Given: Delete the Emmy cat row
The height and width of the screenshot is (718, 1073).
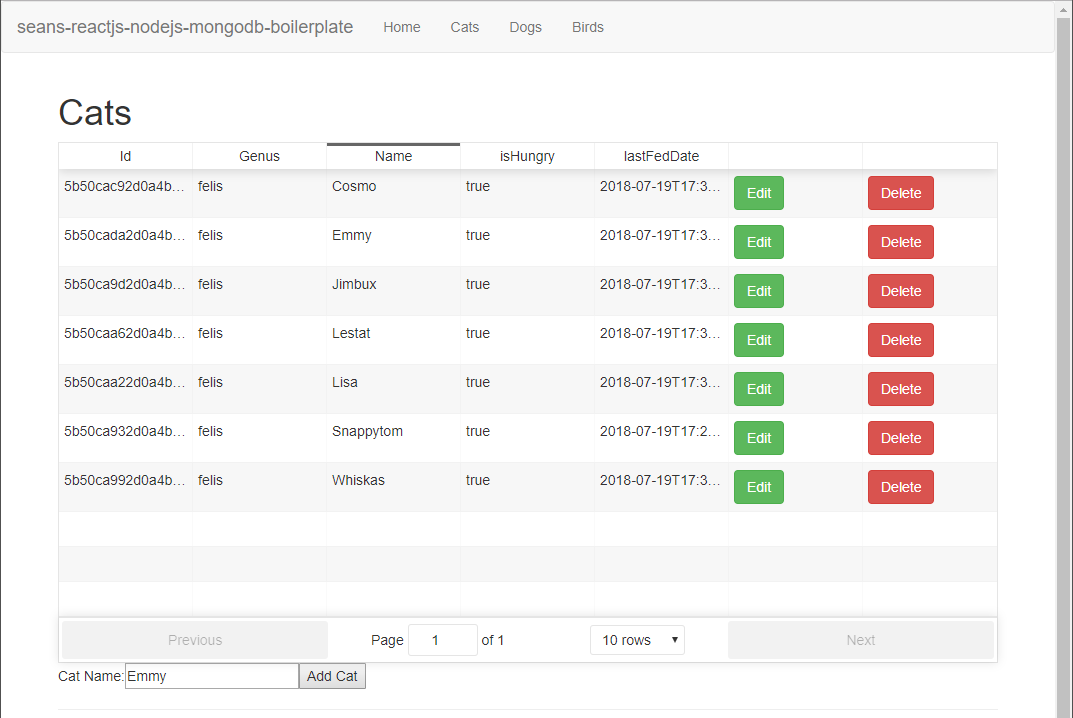Looking at the screenshot, I should pyautogui.click(x=901, y=242).
